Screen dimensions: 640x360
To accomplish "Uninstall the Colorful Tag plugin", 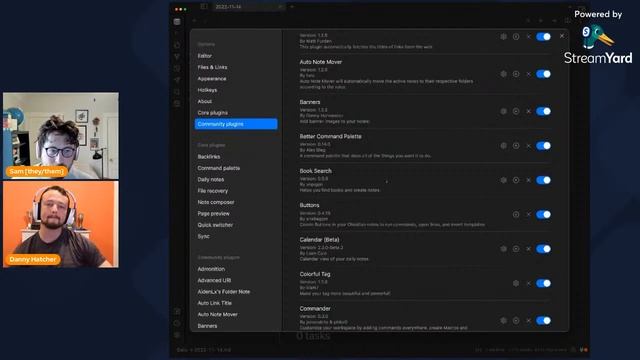I will pos(529,283).
